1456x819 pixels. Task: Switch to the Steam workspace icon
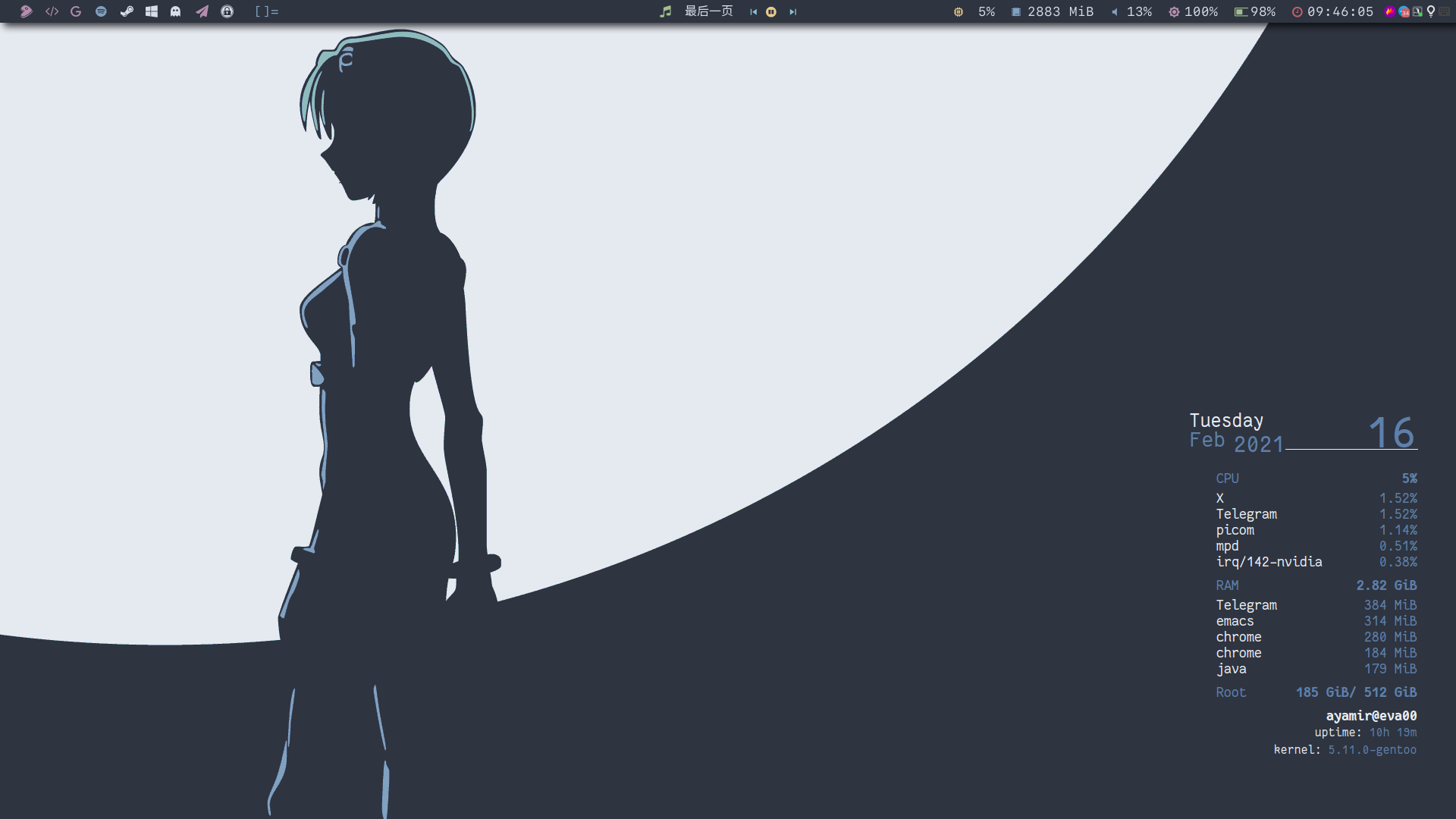127,11
